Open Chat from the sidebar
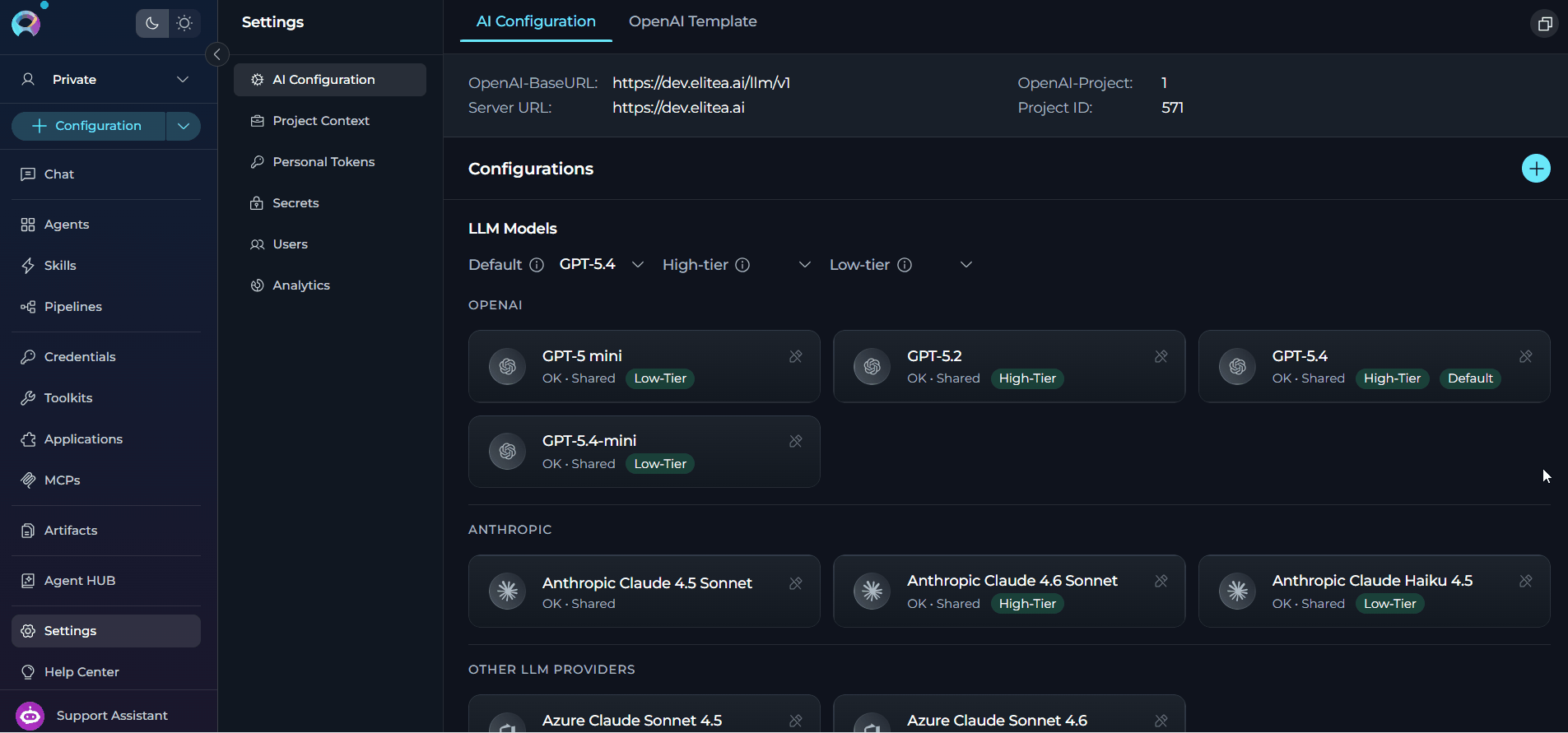1568x733 pixels. (x=106, y=174)
